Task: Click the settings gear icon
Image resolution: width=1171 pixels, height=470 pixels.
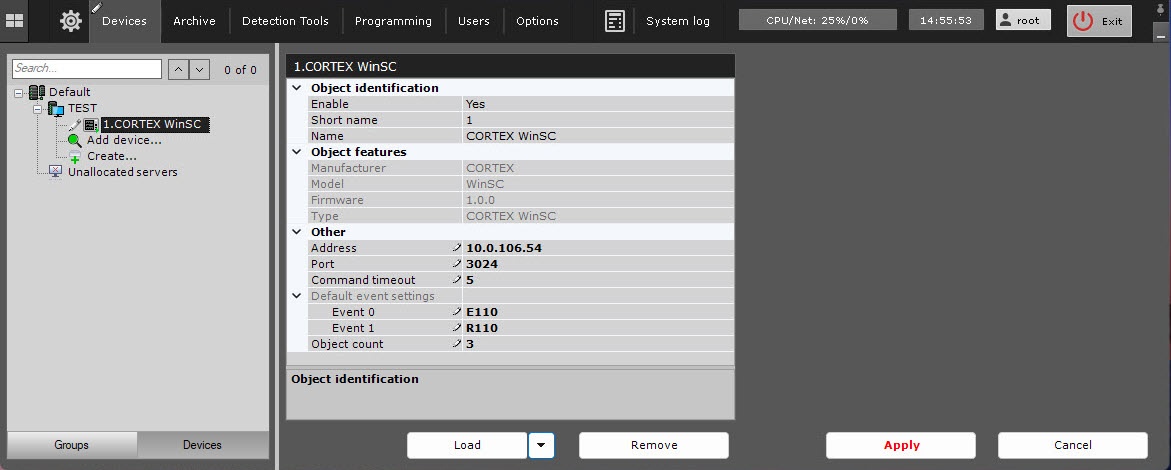Action: pos(71,21)
